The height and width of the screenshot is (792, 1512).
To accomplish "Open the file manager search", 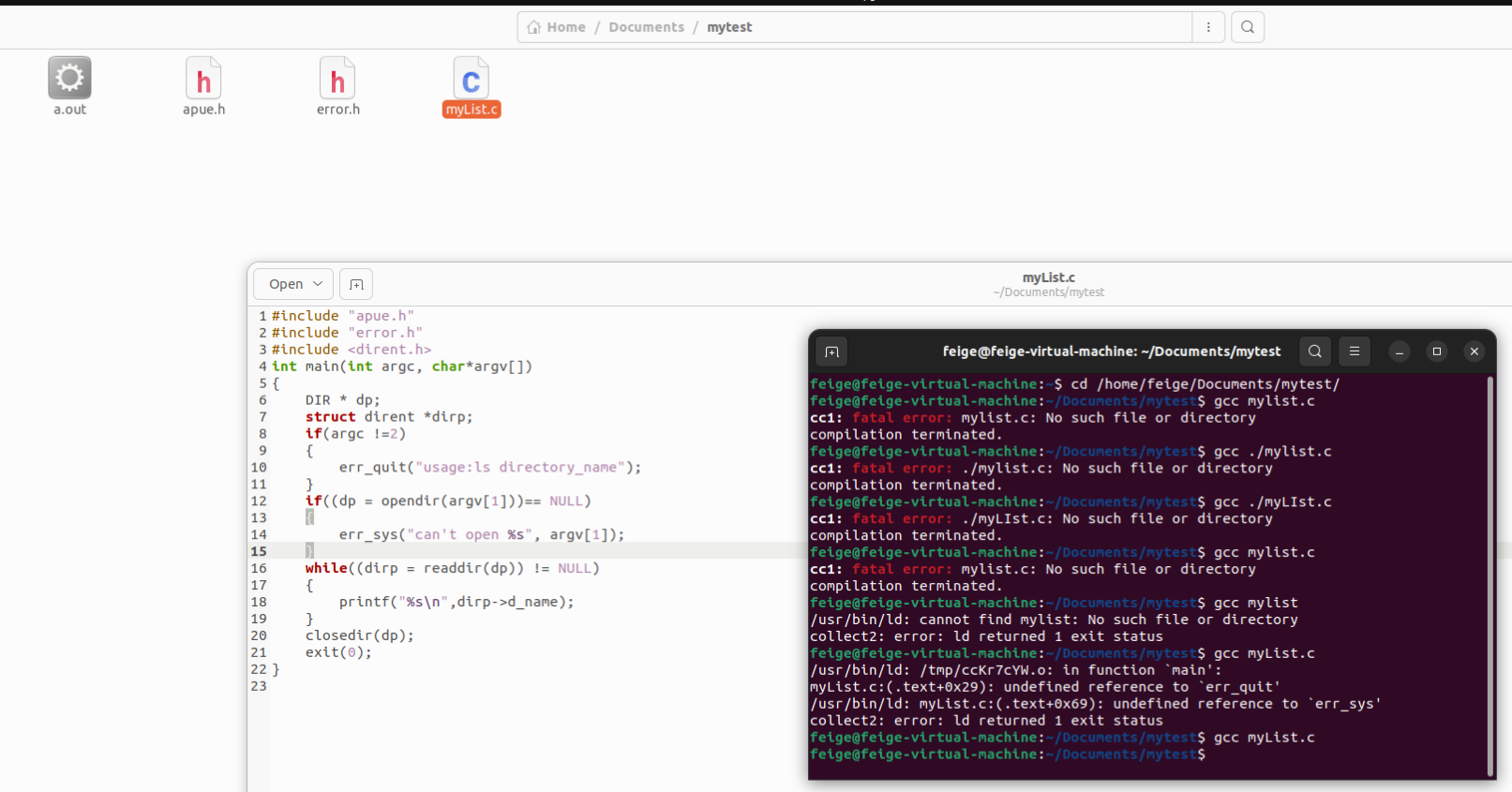I will tap(1248, 27).
